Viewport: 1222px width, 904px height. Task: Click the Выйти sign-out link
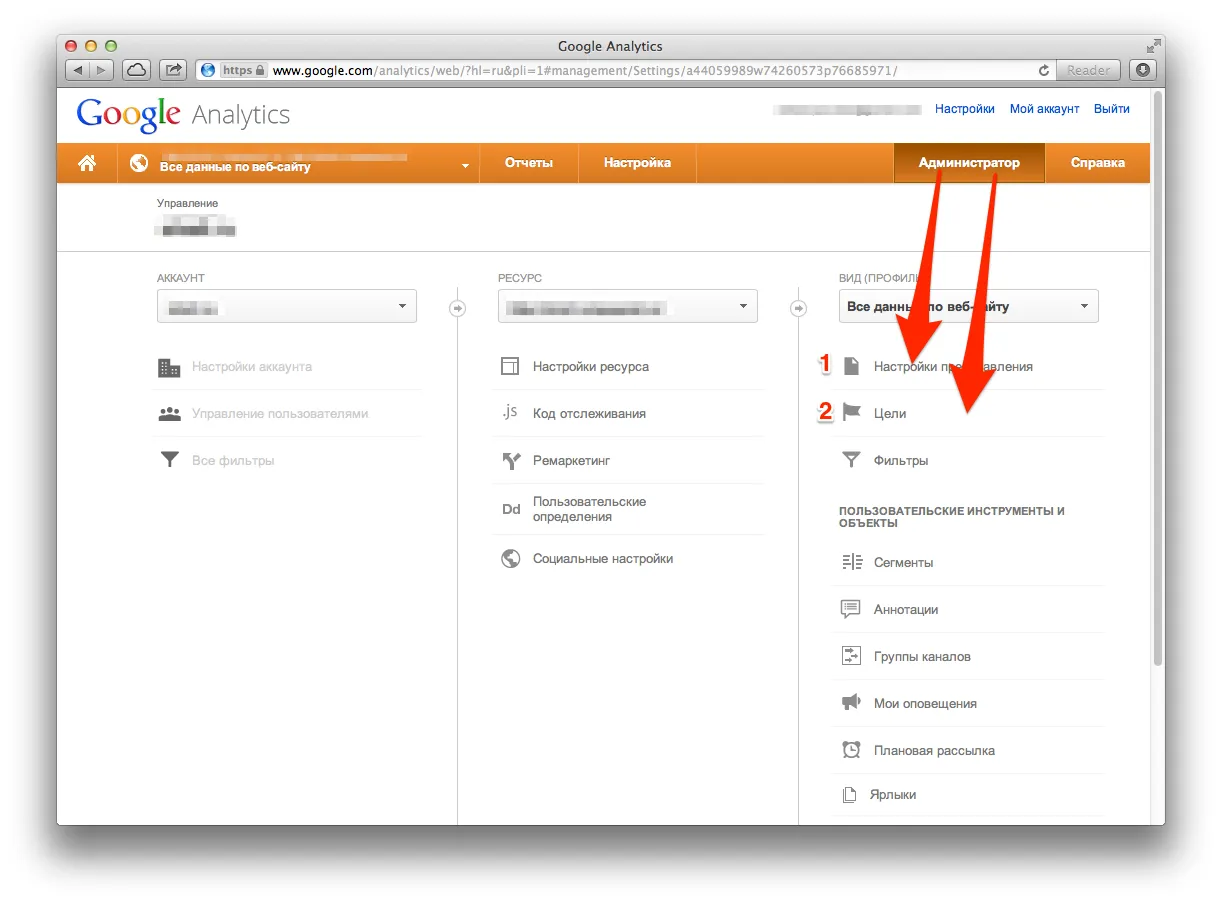[1111, 109]
